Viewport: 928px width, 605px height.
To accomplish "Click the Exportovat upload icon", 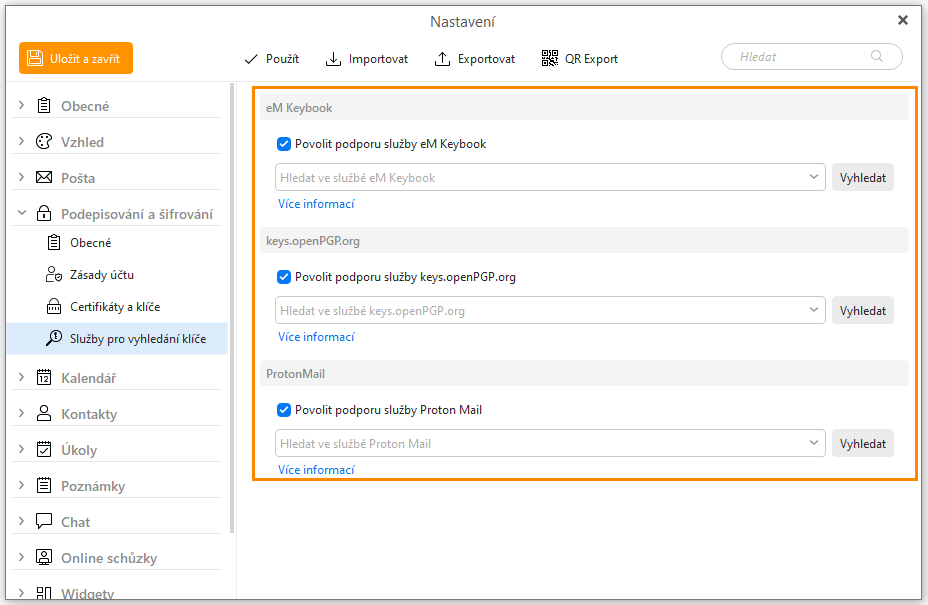I will coord(443,59).
